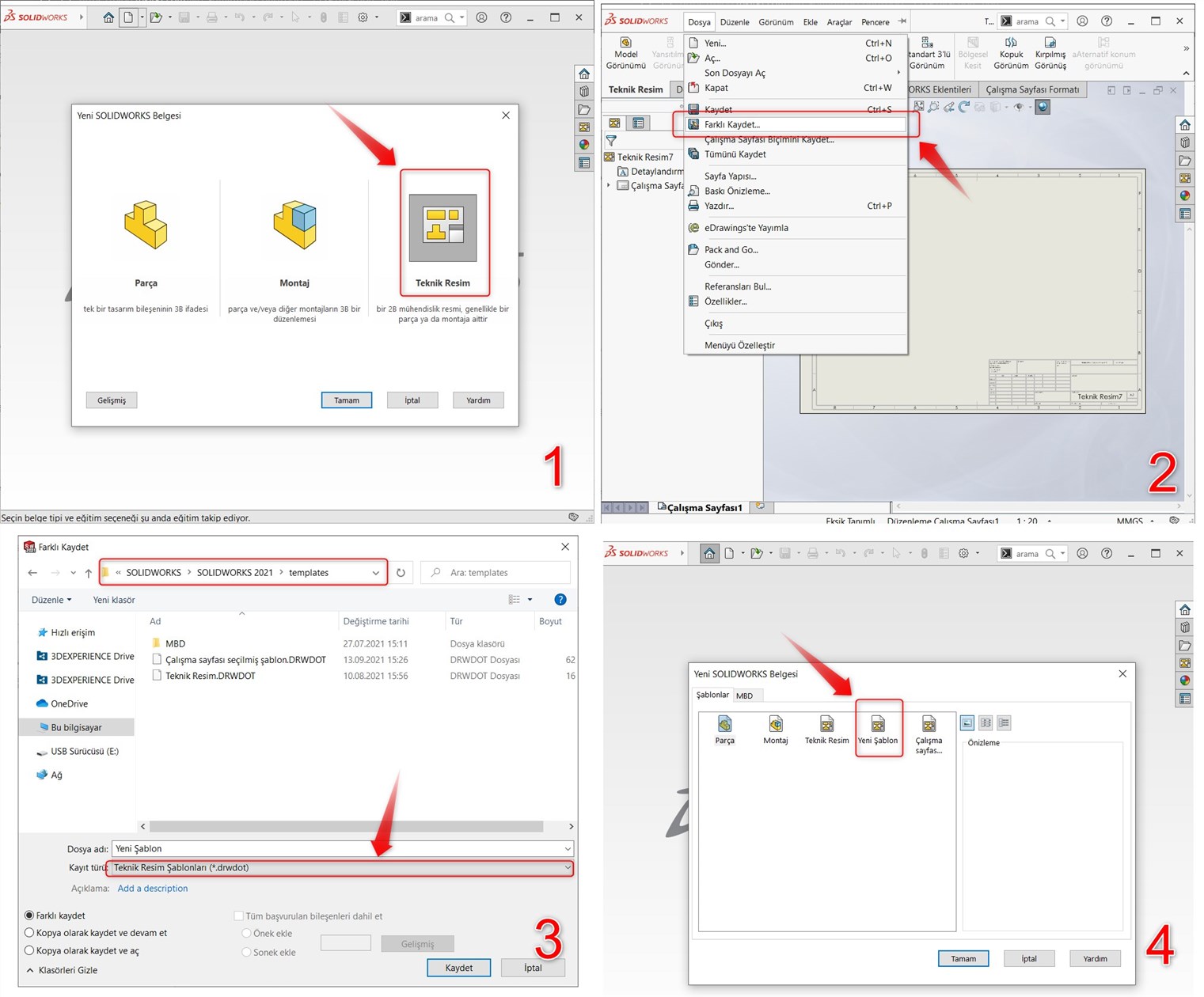Collapse folders with Klasörleri Gizle
Image resolution: width=1204 pixels, height=997 pixels.
tap(62, 970)
